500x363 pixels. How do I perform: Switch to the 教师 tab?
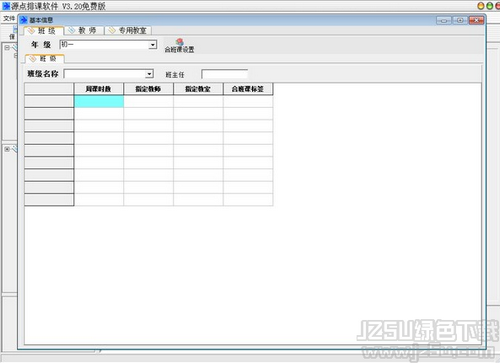coord(84,31)
